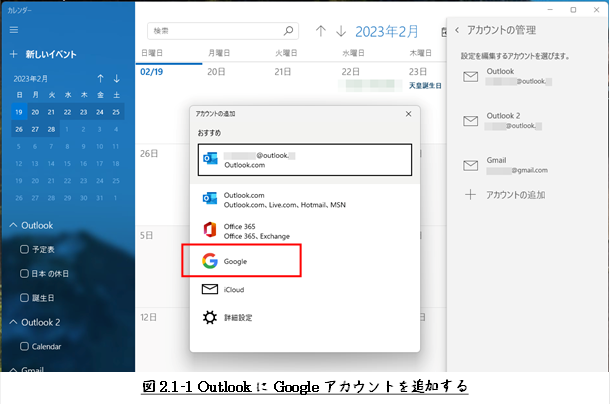Choose the recommended @outlook account entry
The height and width of the screenshot is (405, 610).
[305, 160]
